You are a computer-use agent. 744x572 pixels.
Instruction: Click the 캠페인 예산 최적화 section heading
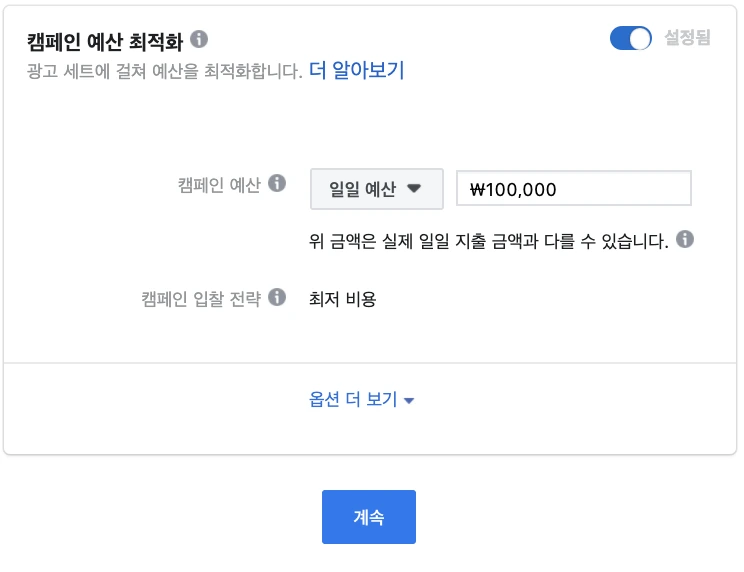pos(105,42)
